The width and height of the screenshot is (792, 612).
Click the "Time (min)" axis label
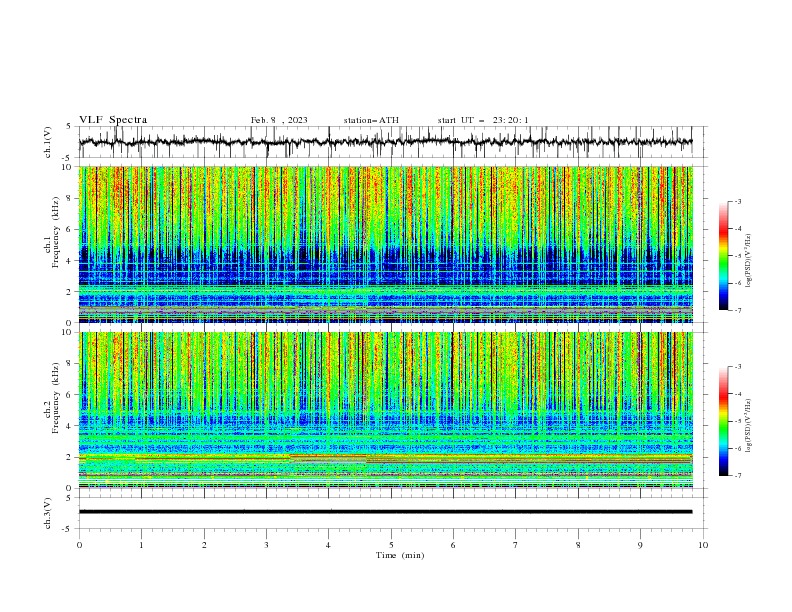coord(400,555)
